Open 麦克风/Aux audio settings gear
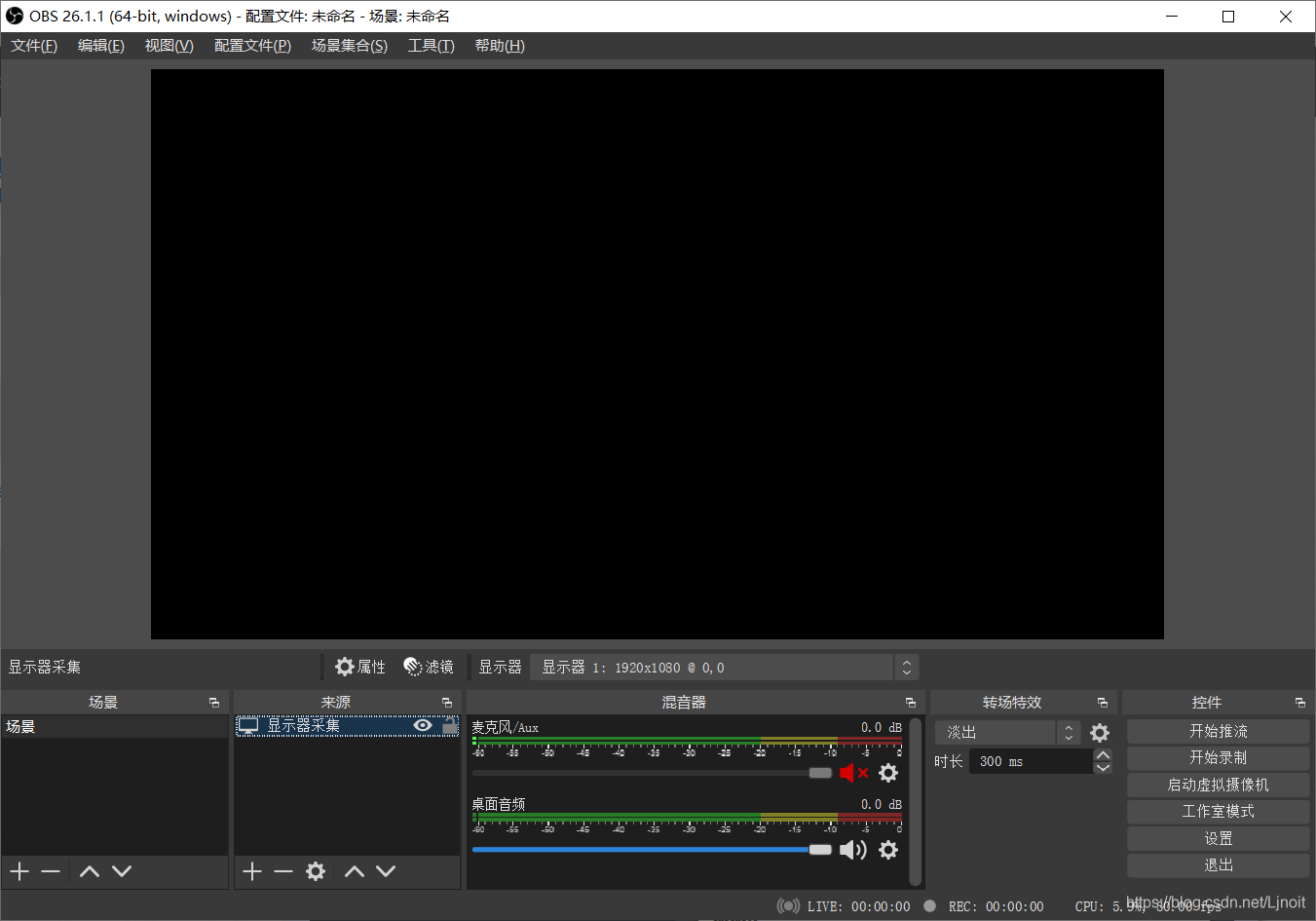Viewport: 1316px width, 921px height. [888, 773]
